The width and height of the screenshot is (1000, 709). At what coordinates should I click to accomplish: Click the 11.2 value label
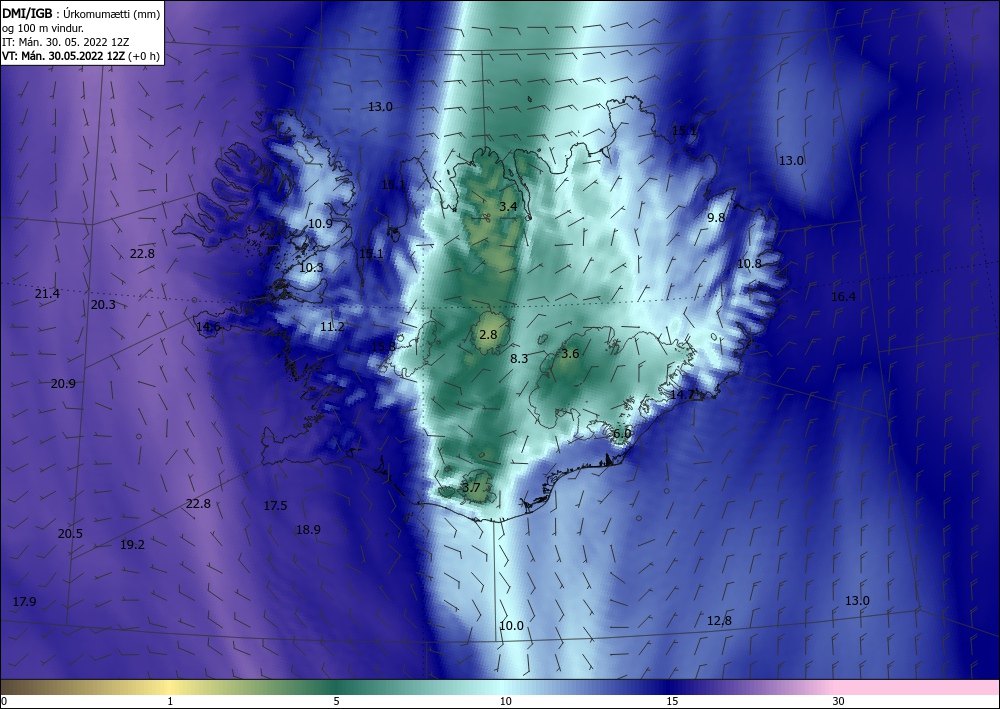tap(332, 327)
